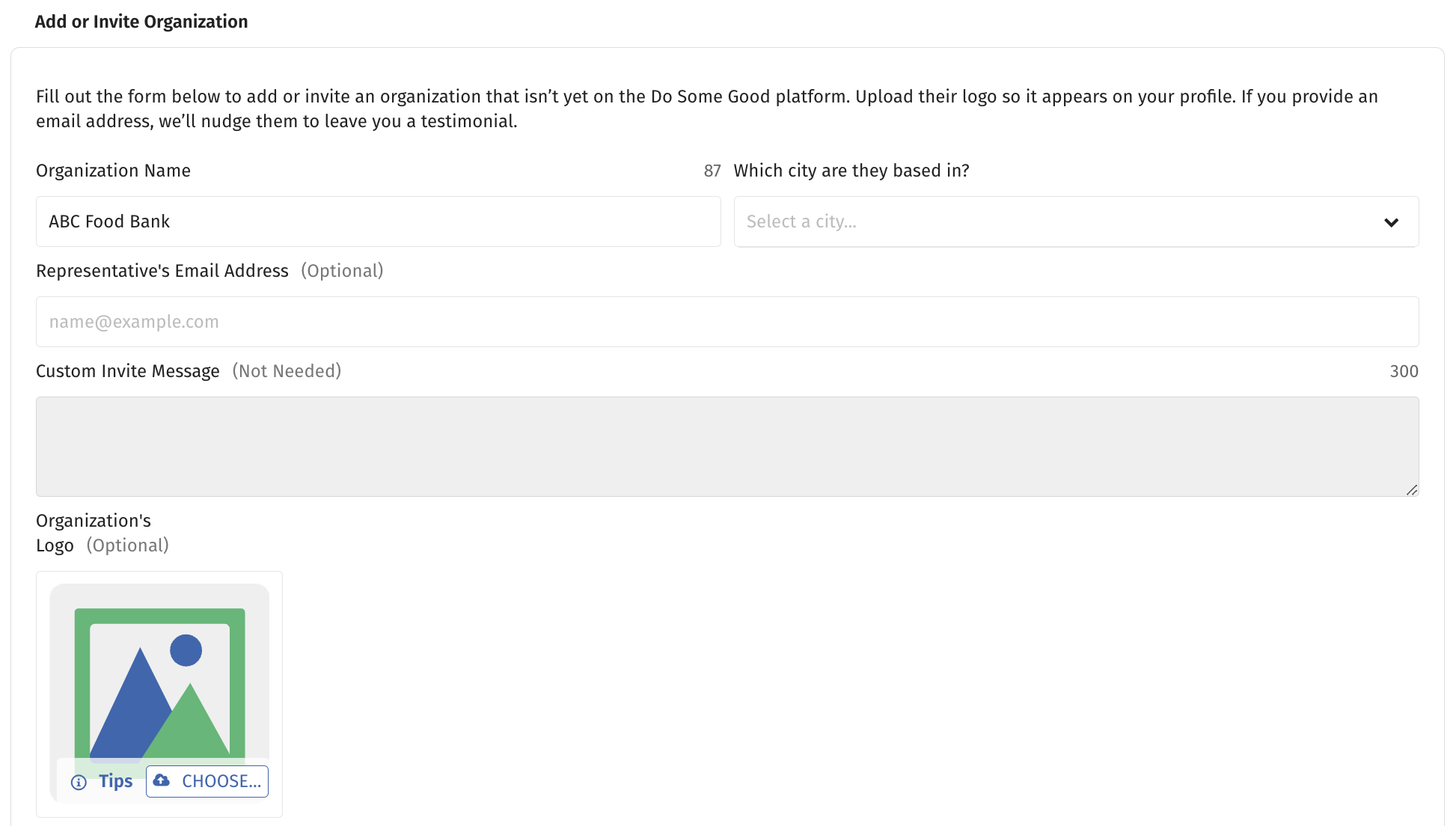Click the Custom Invite Message label
Screen dimensions: 1456x826
point(128,371)
